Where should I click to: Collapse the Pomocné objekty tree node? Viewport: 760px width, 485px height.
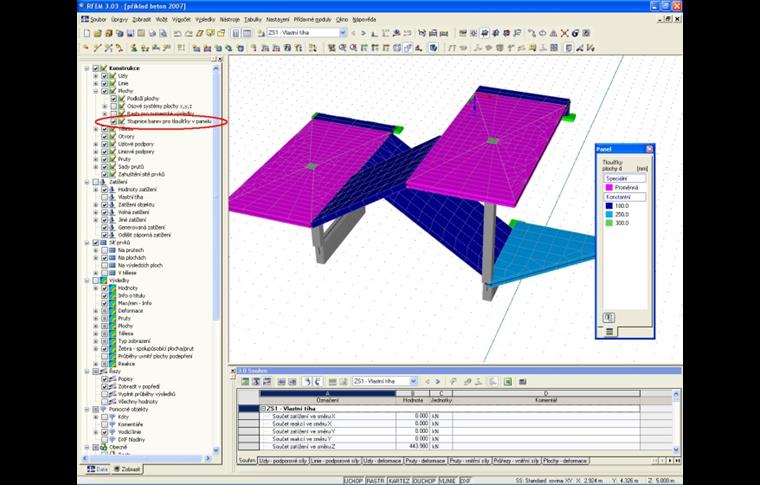[x=87, y=409]
